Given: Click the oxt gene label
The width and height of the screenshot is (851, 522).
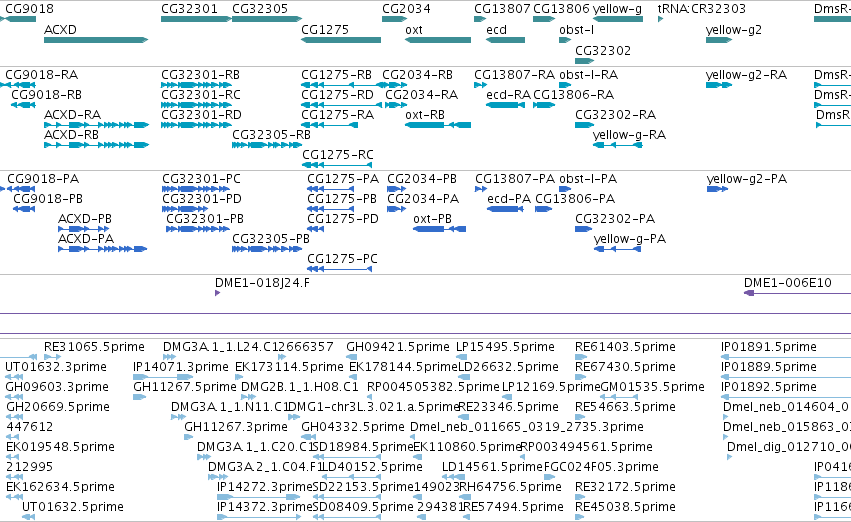Looking at the screenshot, I should pyautogui.click(x=414, y=30).
